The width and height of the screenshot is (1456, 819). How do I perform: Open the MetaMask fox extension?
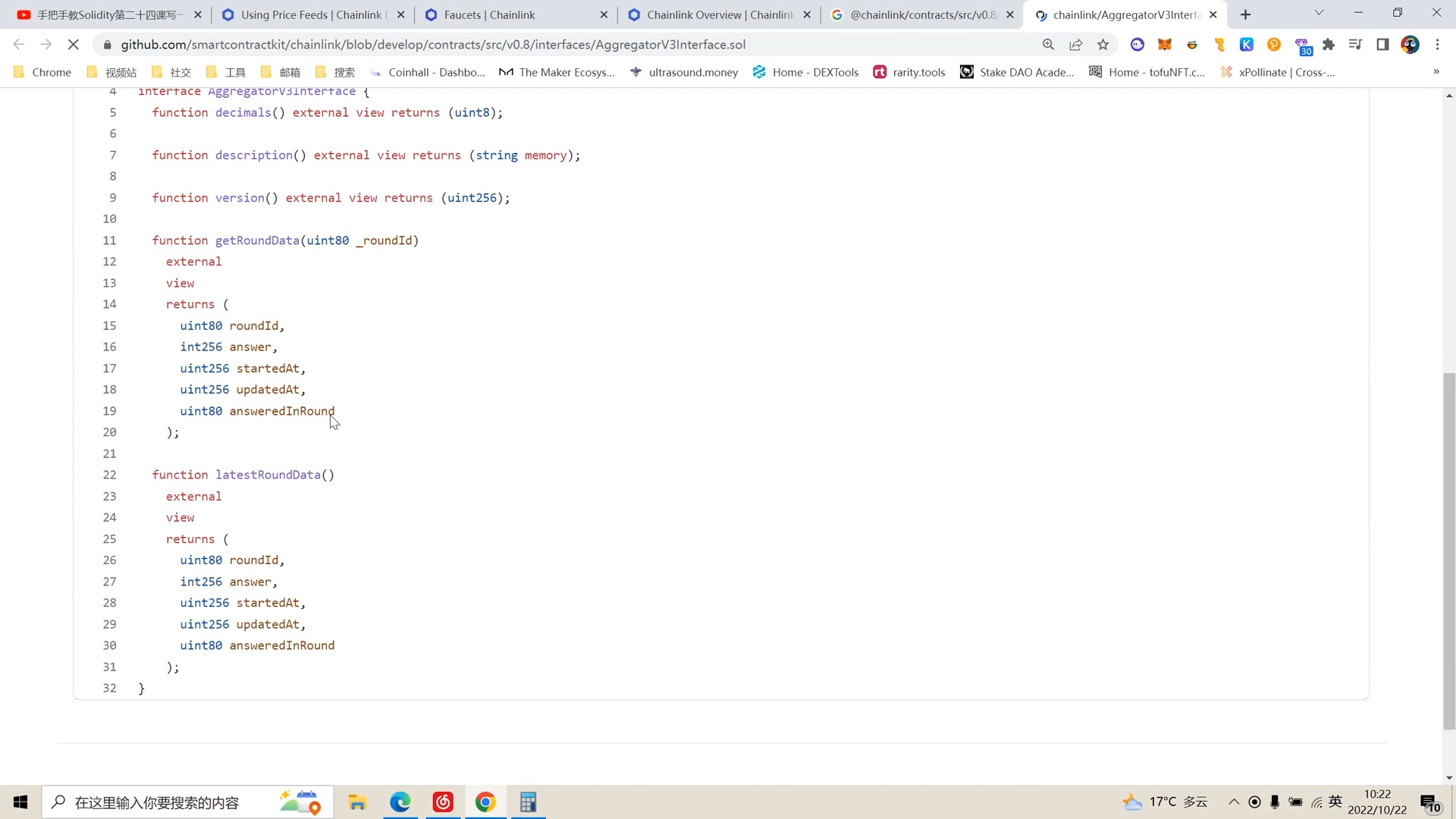point(1165,45)
